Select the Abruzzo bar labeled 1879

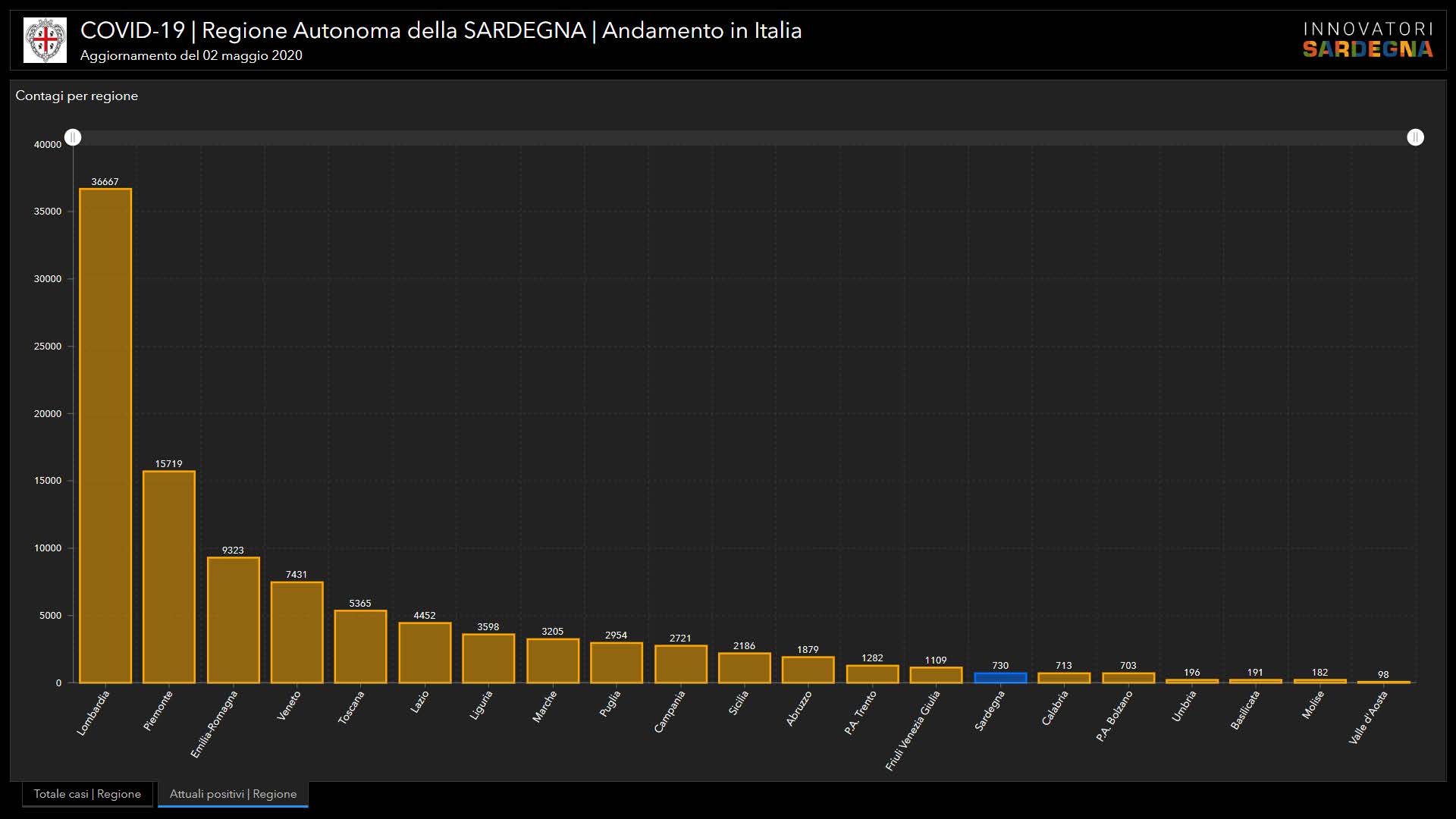[808, 670]
